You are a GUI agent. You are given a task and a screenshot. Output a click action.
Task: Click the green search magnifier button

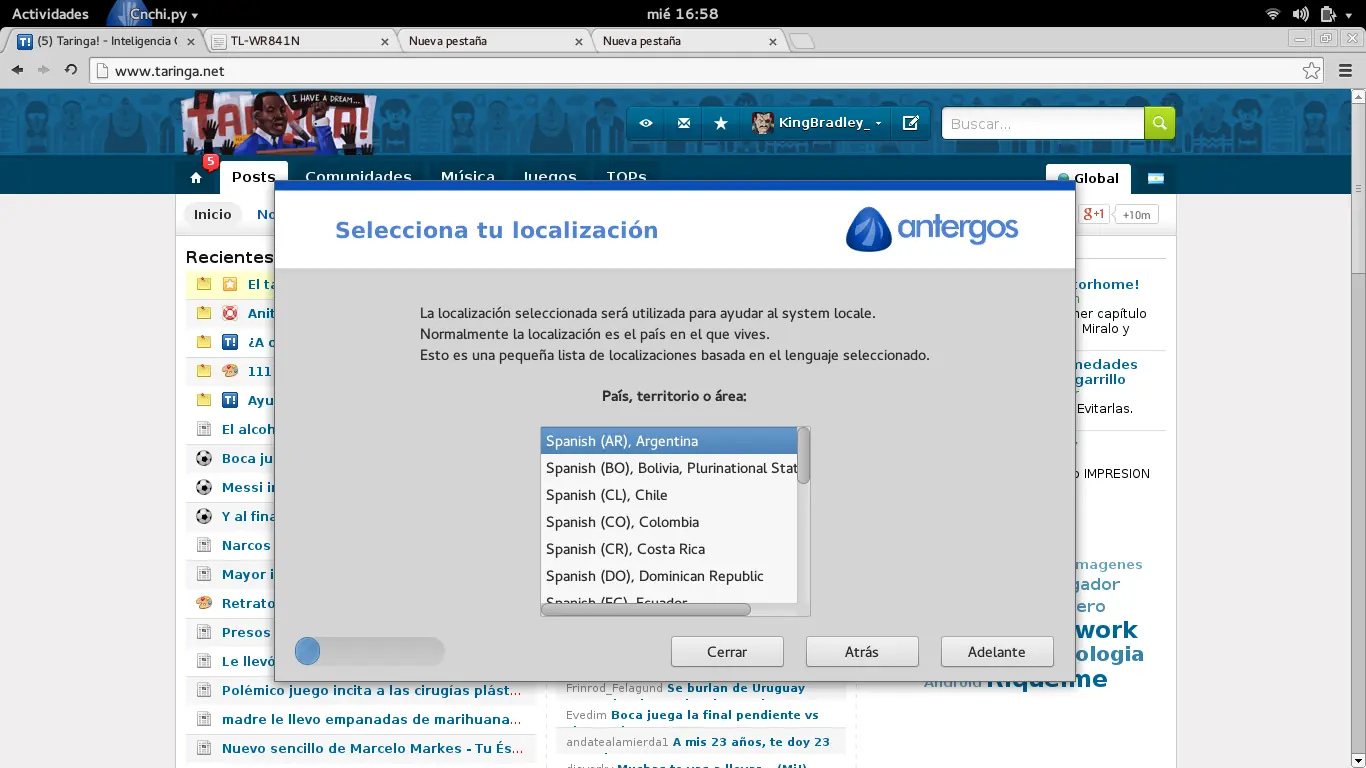[1160, 123]
